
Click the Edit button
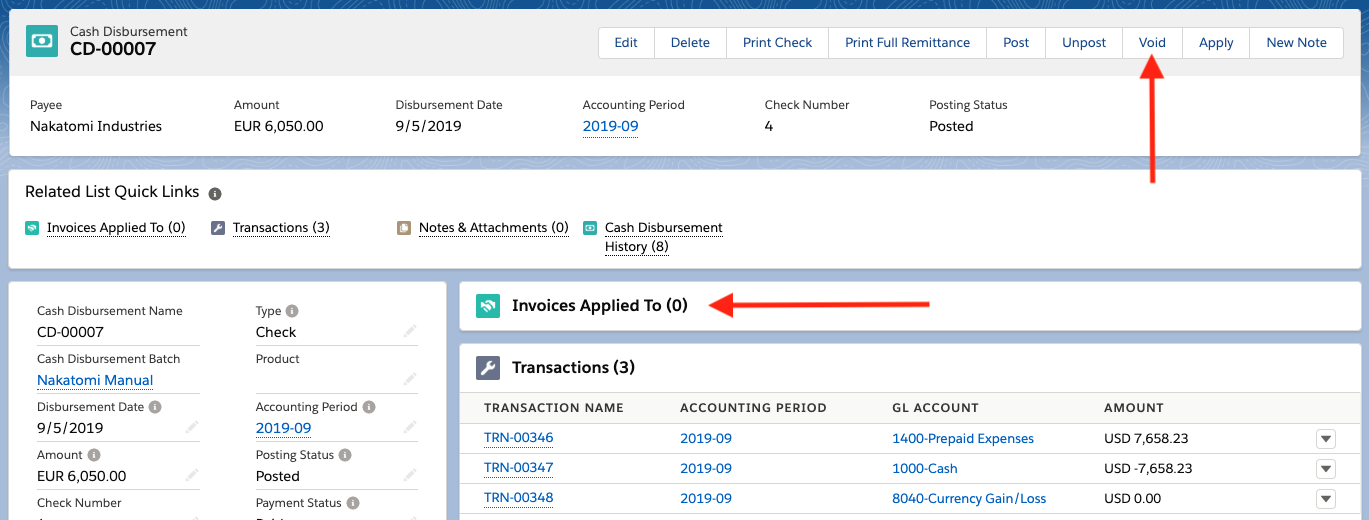626,43
